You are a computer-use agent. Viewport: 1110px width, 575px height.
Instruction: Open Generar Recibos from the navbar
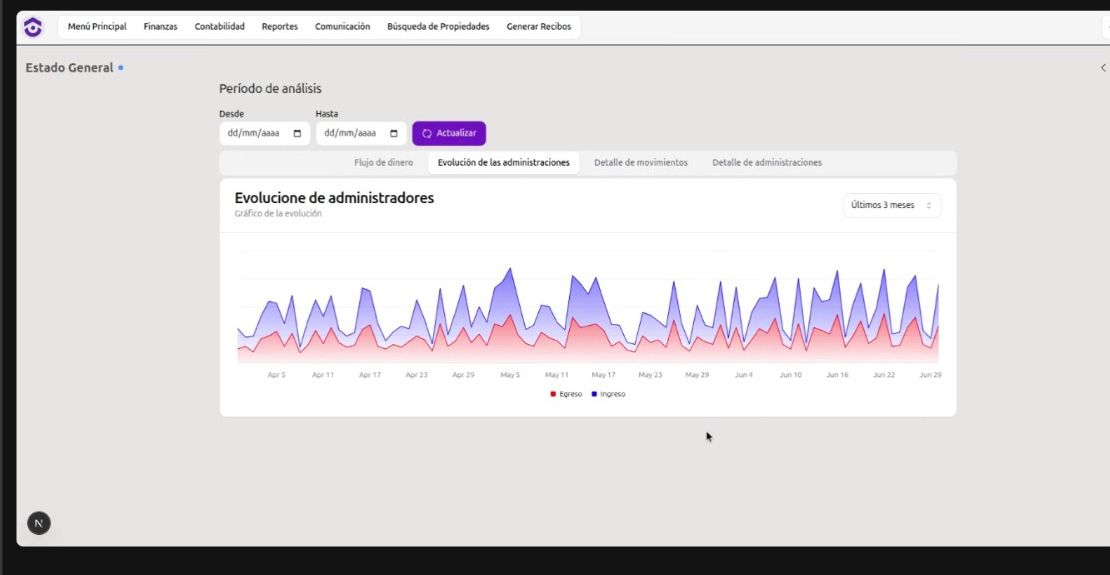click(x=539, y=27)
